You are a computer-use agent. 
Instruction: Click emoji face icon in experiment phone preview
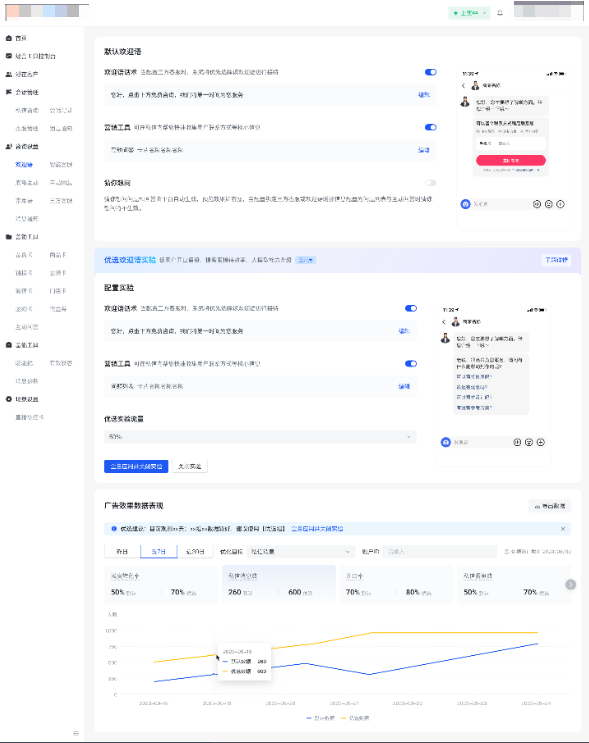tap(529, 442)
